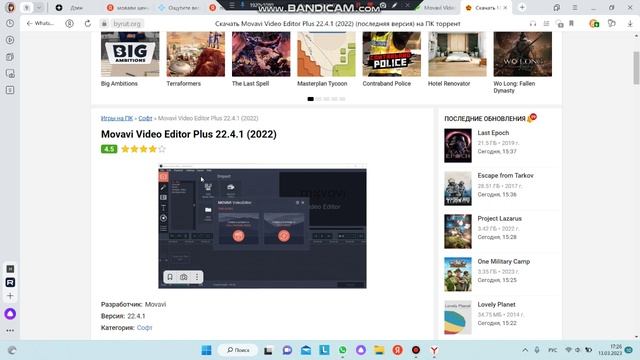Viewport: 640px width, 360px height.
Task: Open the history clock icon in sidebar
Action: [x=10, y=24]
